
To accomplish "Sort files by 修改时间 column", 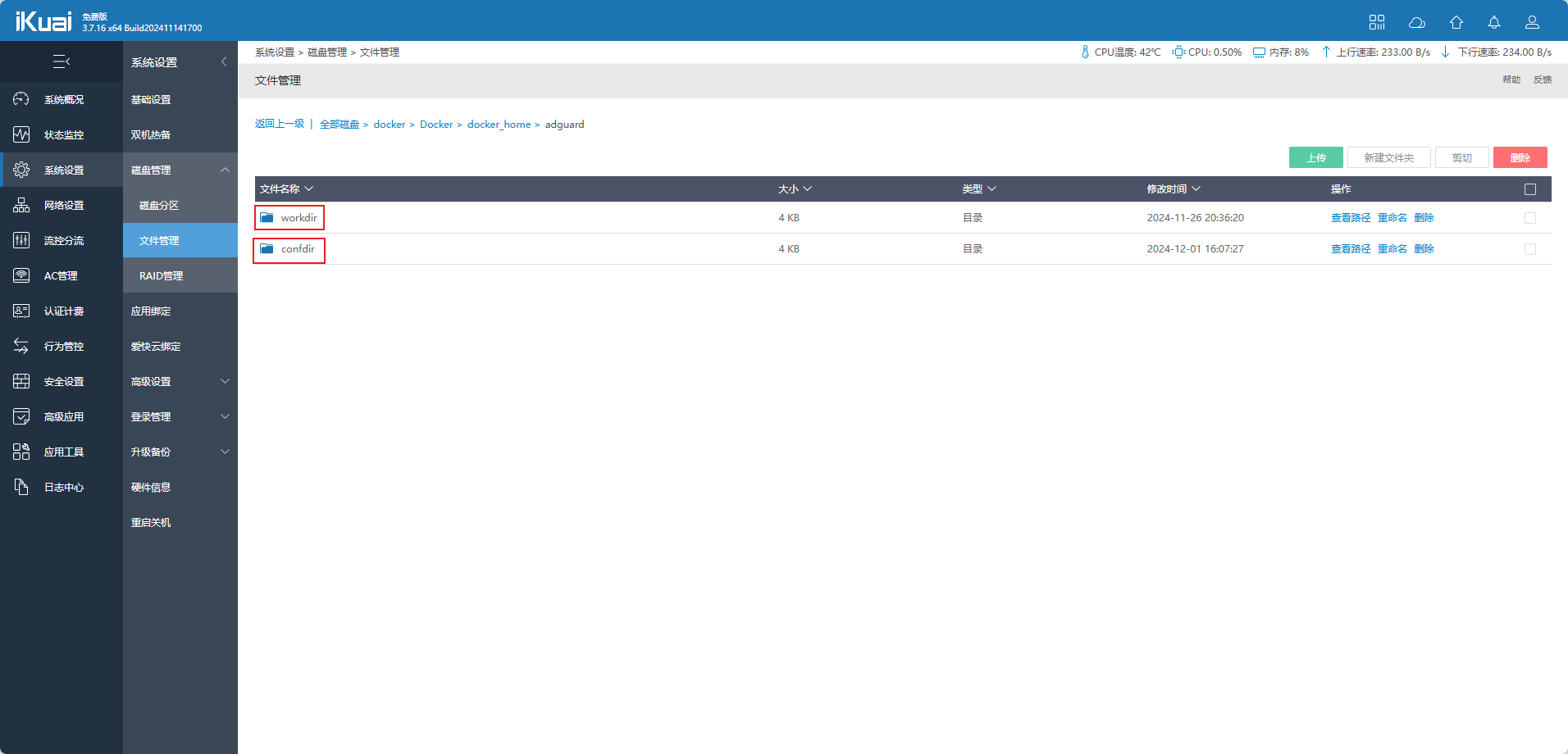I will pos(1173,189).
